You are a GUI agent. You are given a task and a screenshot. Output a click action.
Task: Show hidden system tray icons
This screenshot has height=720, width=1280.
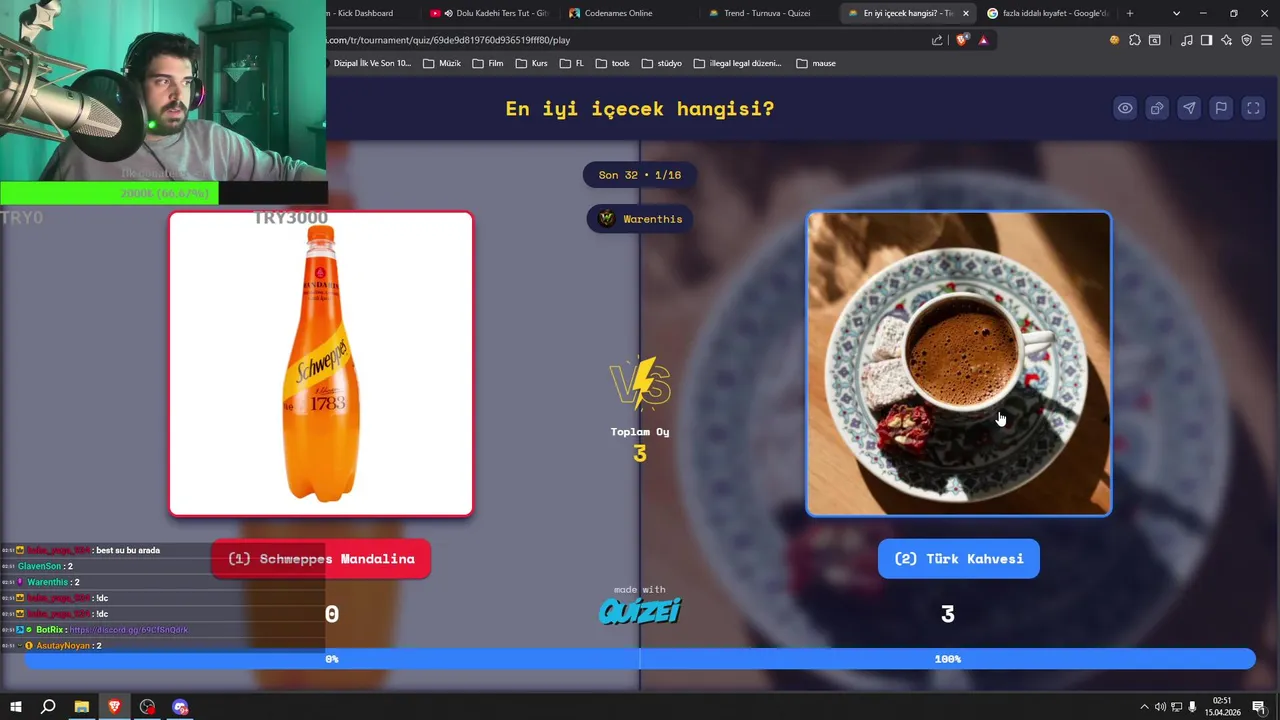[1144, 707]
